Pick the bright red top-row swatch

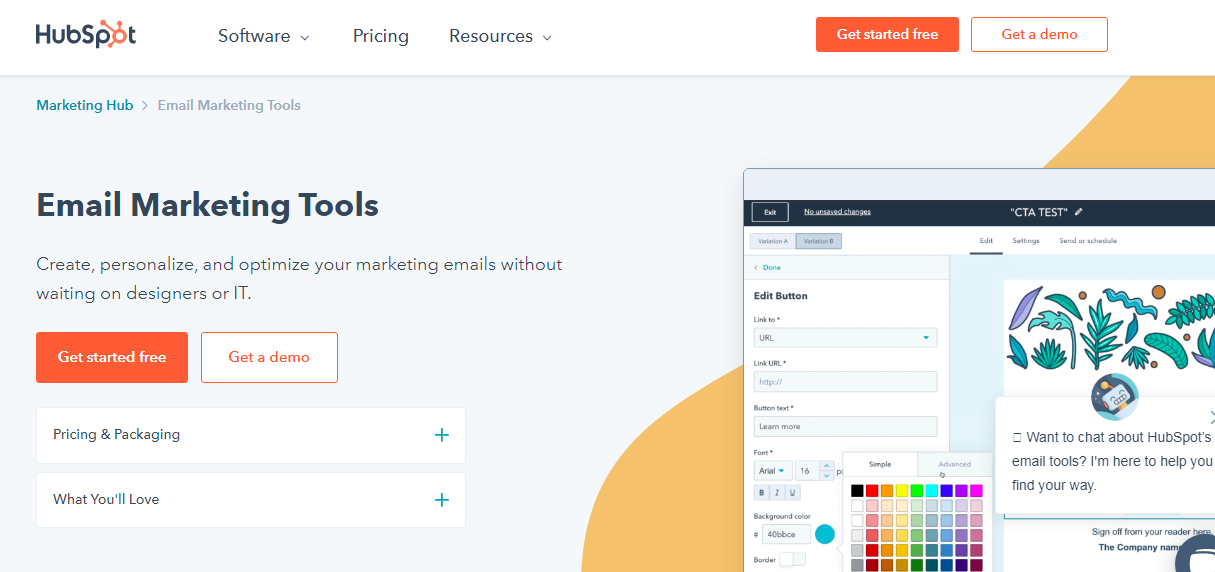(x=872, y=490)
